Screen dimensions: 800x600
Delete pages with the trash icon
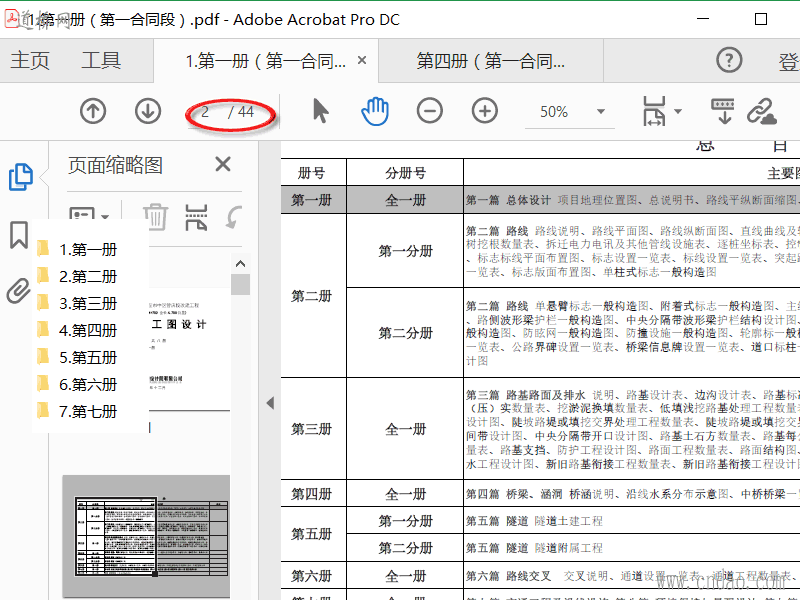click(x=156, y=217)
